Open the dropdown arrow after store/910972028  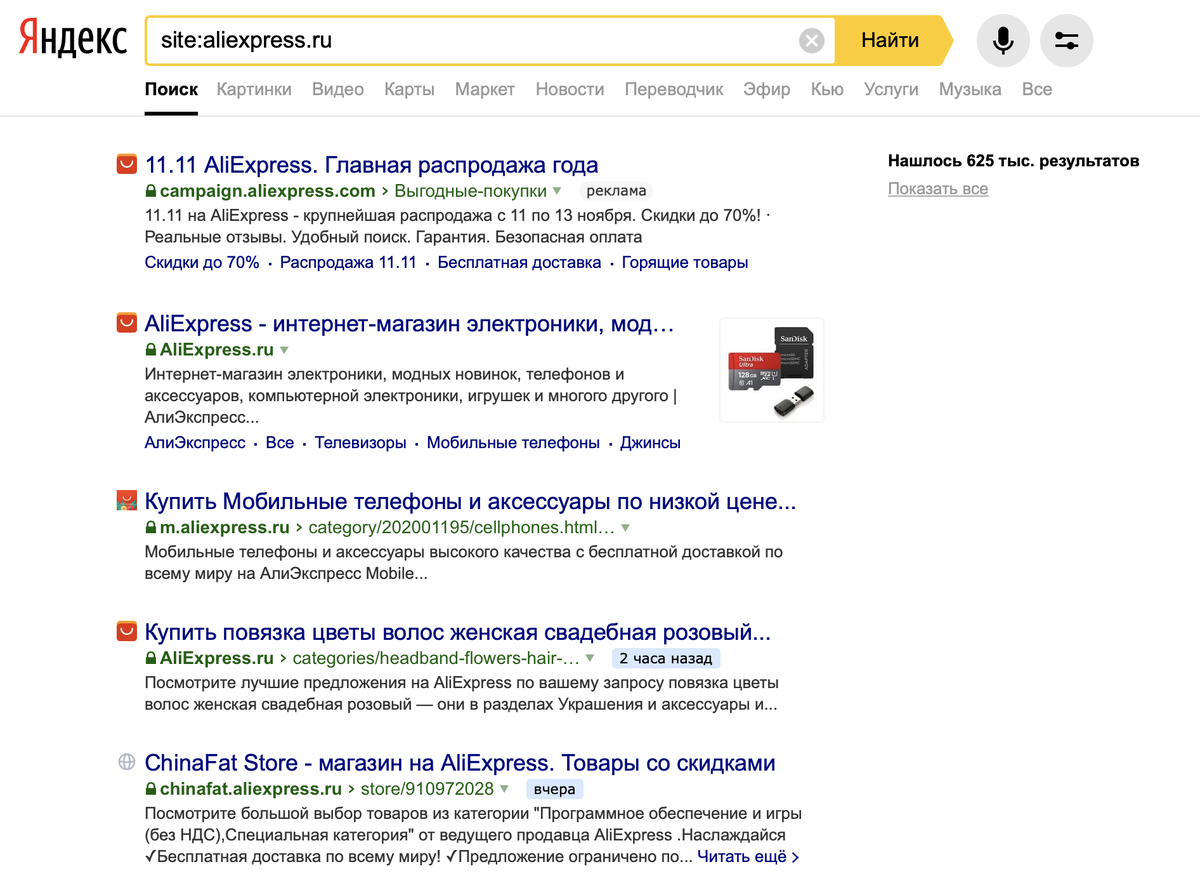click(x=505, y=789)
